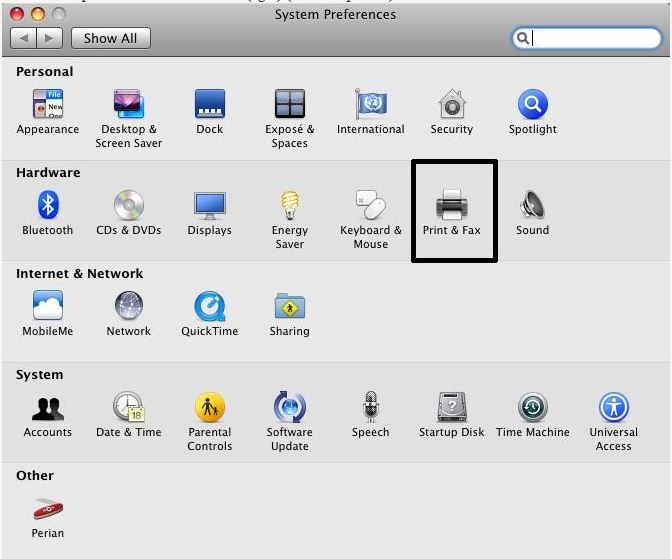Open Print & Fax printer icon
Image resolution: width=672 pixels, height=559 pixels.
click(x=452, y=205)
